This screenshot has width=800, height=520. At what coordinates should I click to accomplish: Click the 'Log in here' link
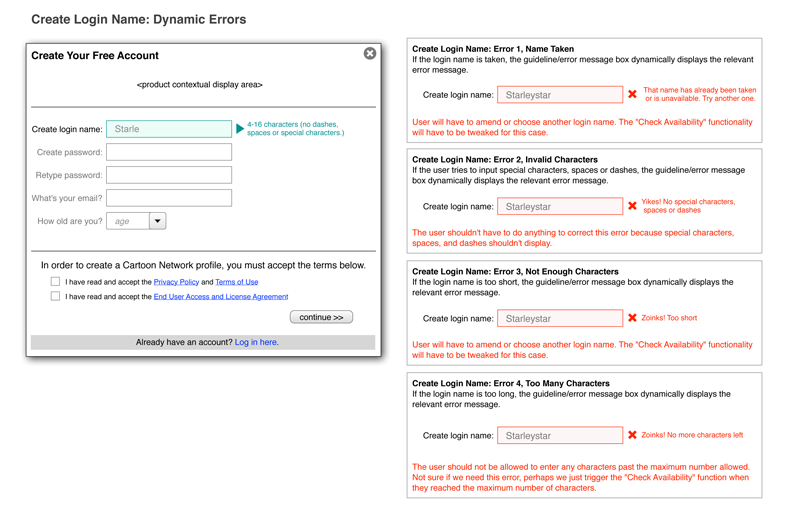click(257, 342)
